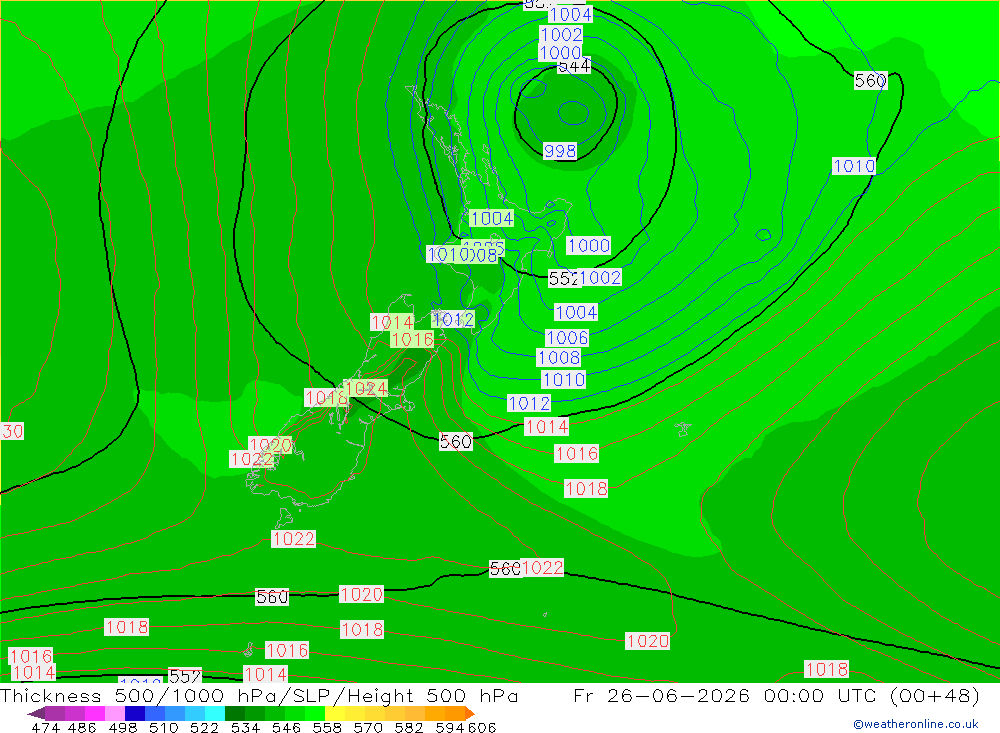Click the red 1018 label beside 1024

coord(325,398)
